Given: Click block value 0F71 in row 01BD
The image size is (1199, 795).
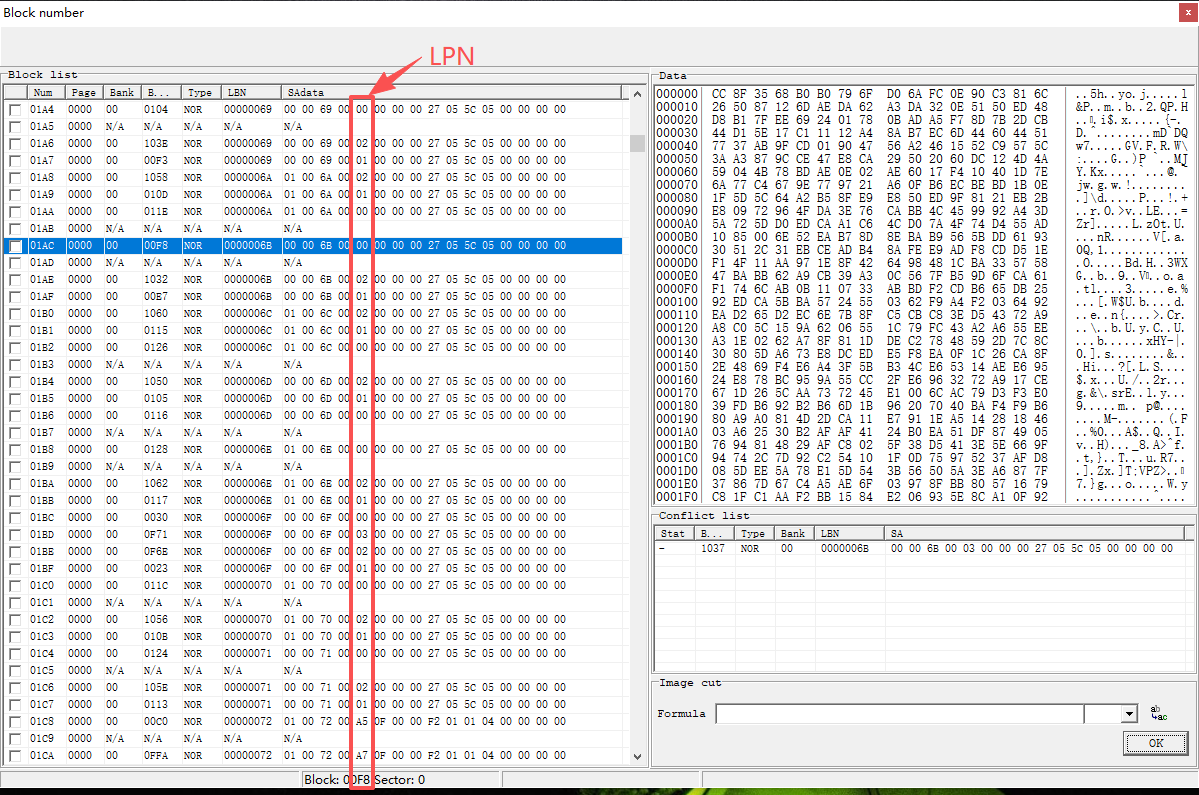Looking at the screenshot, I should [156, 535].
